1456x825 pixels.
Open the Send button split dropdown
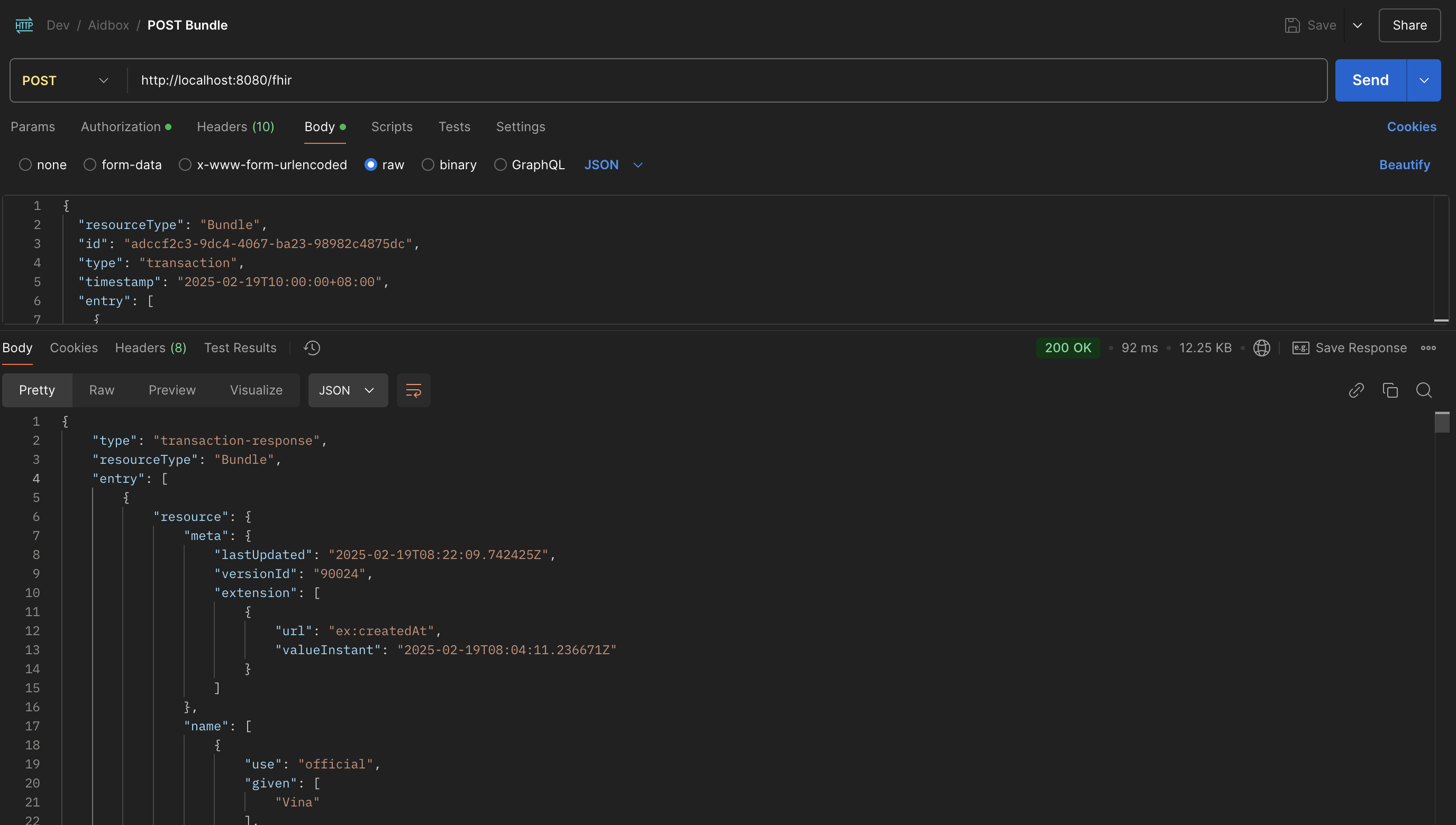coord(1424,80)
